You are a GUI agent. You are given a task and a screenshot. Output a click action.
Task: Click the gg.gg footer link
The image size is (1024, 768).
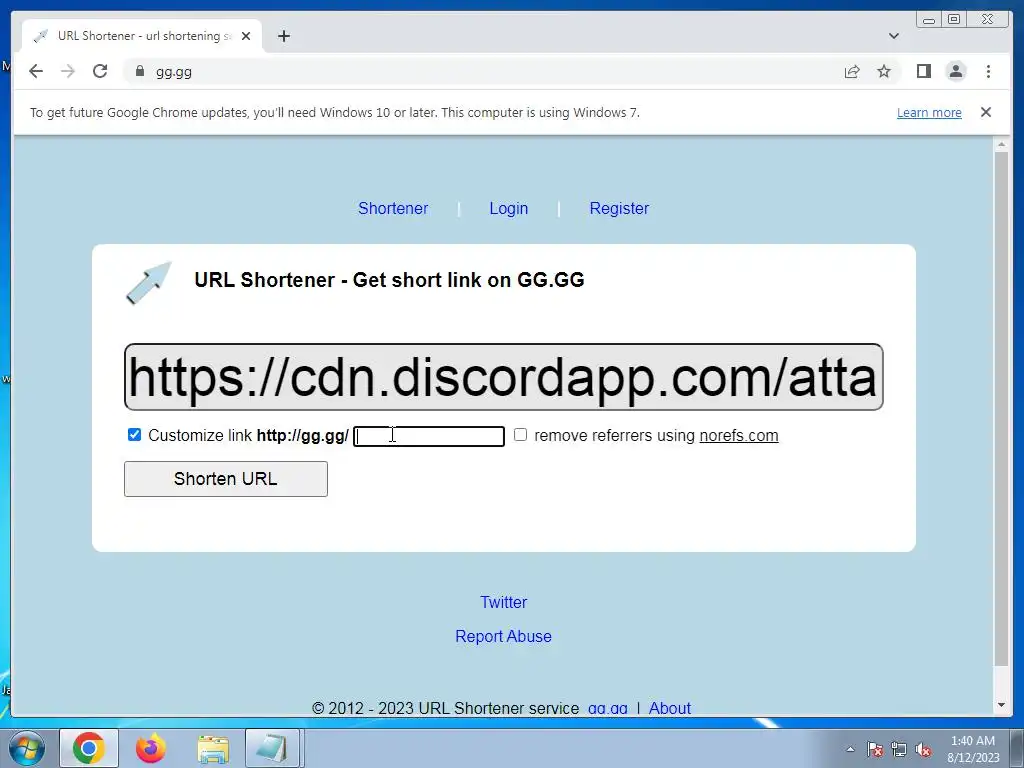(x=607, y=708)
